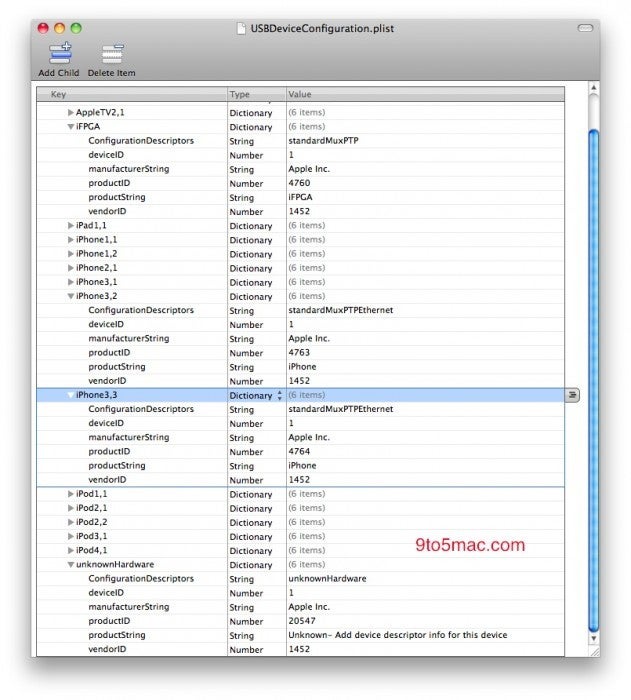Click the red close window button

(43, 28)
